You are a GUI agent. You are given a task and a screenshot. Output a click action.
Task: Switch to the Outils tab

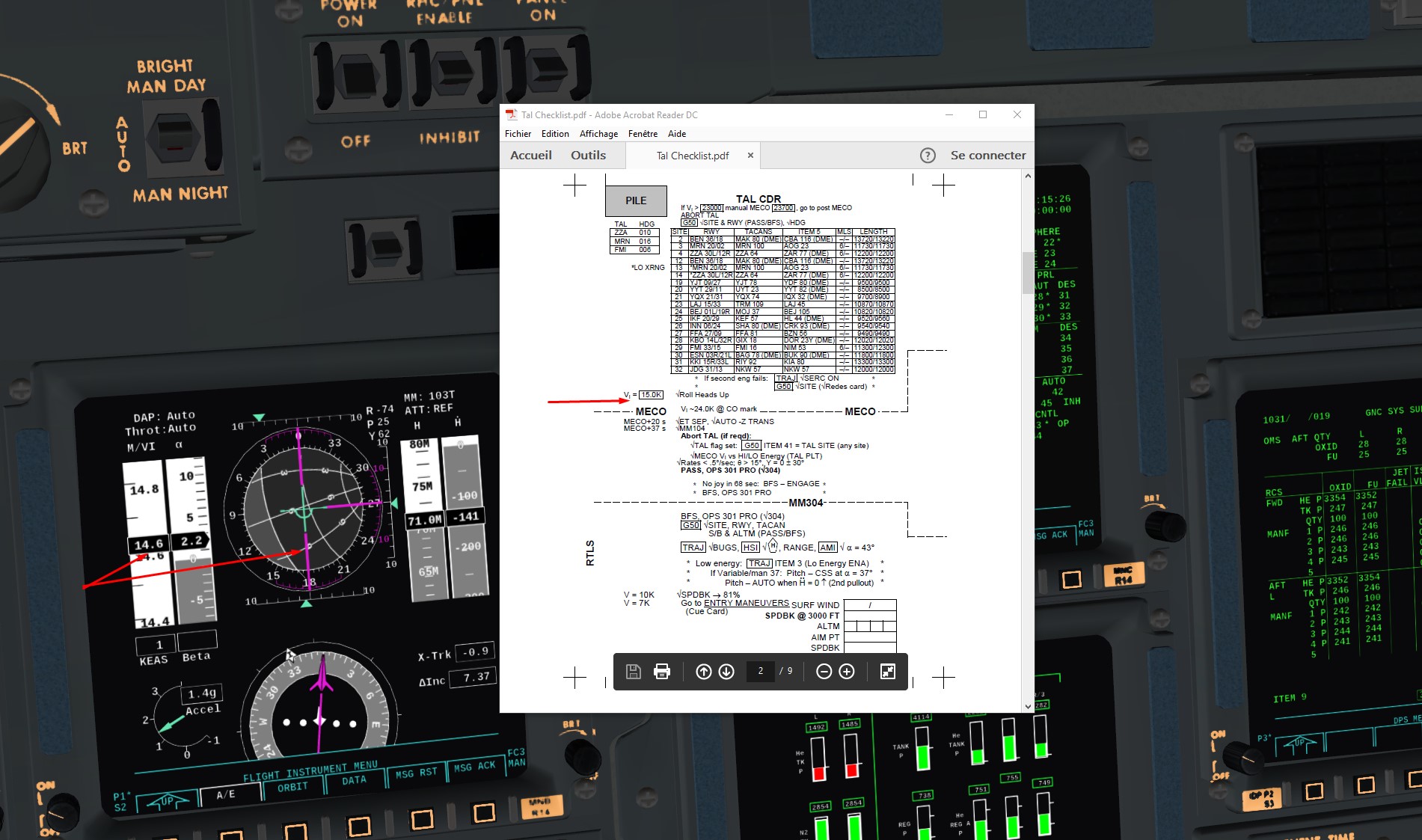pyautogui.click(x=588, y=156)
